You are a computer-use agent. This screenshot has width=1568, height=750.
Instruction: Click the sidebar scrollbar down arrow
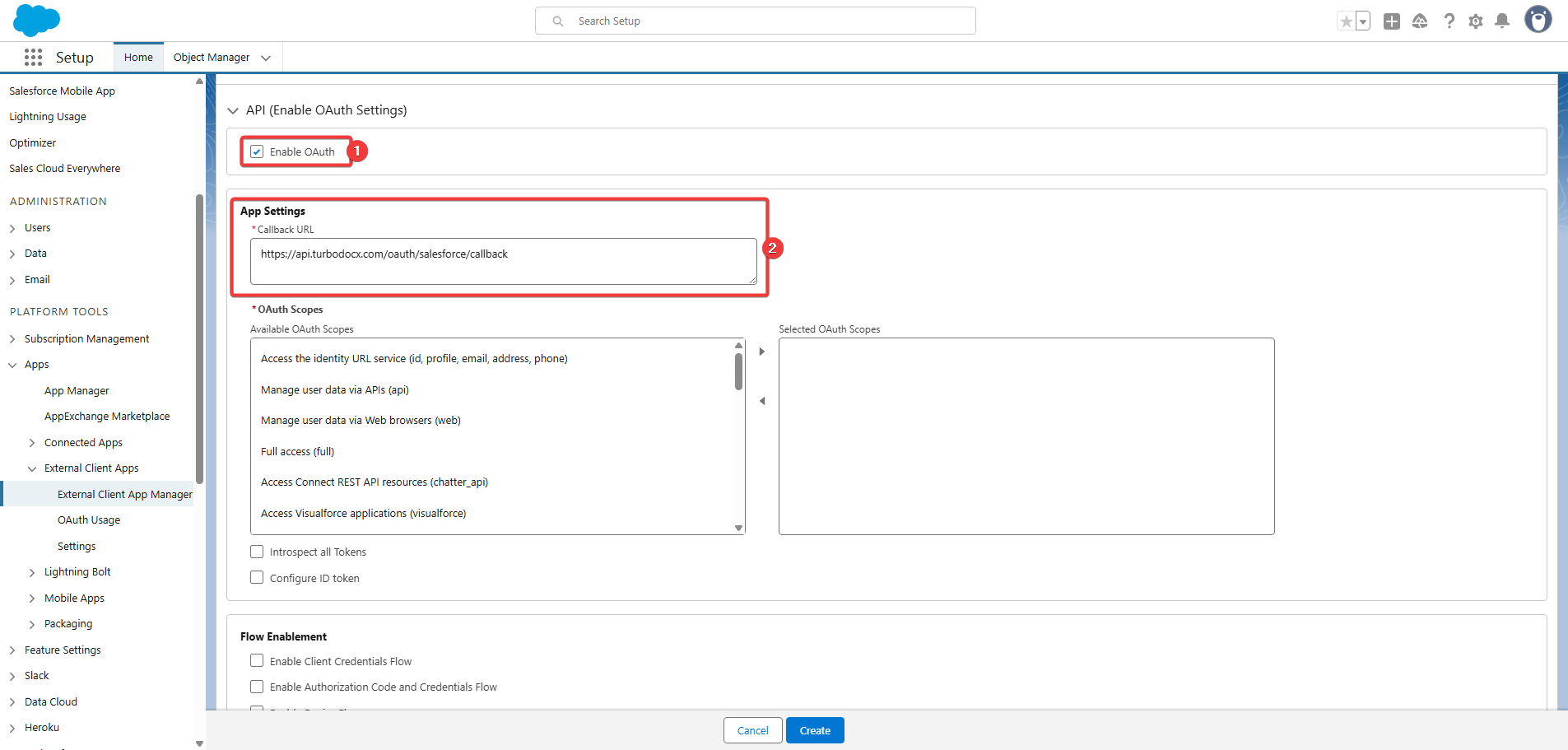point(199,743)
